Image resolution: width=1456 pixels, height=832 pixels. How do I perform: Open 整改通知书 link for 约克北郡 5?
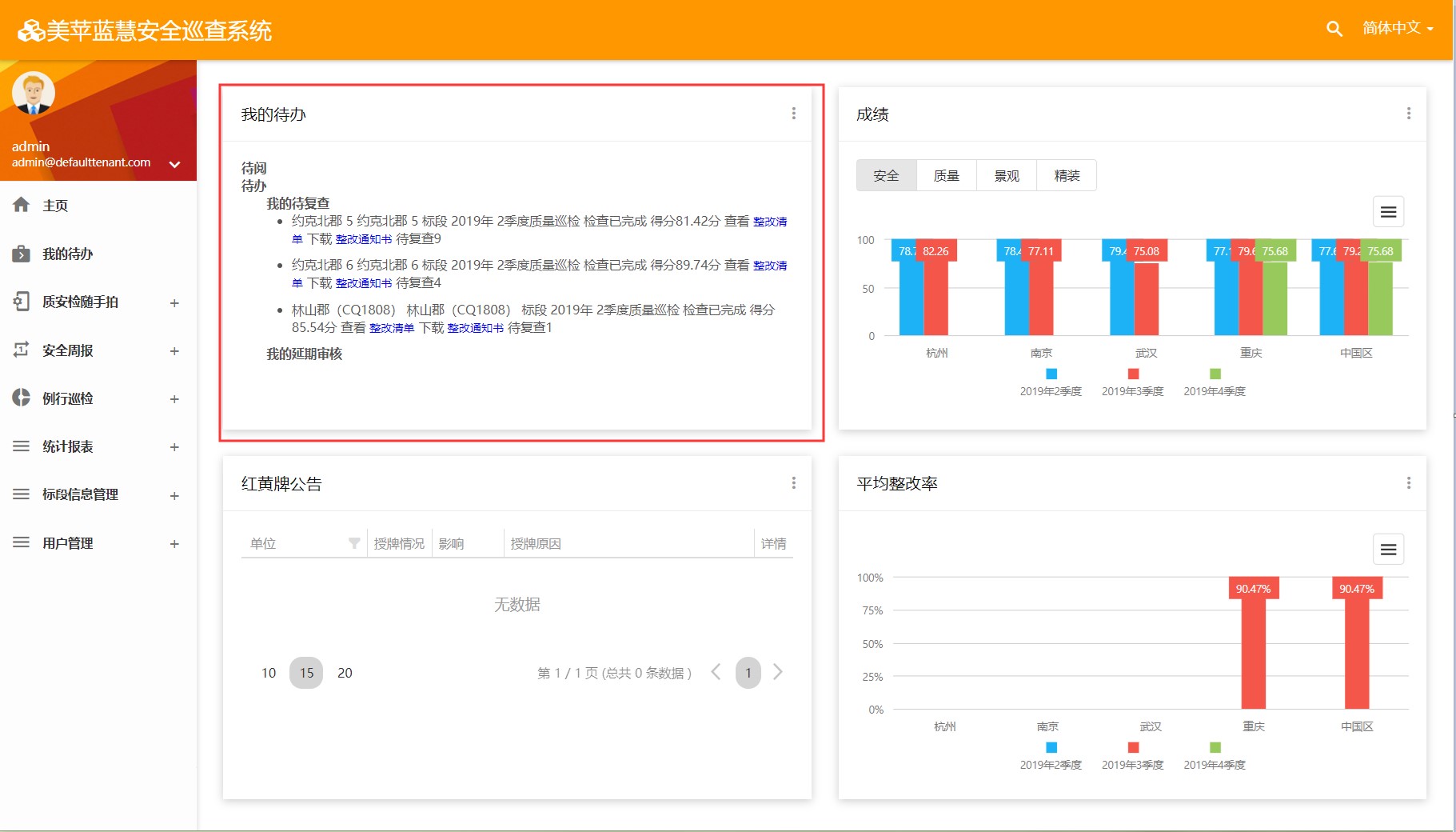364,239
